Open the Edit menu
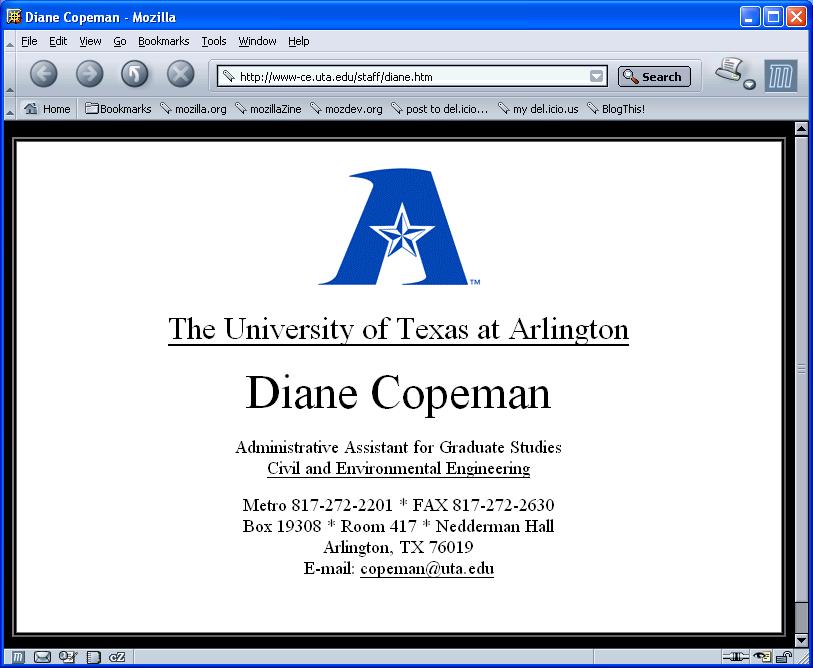The height and width of the screenshot is (668, 813). click(x=58, y=41)
